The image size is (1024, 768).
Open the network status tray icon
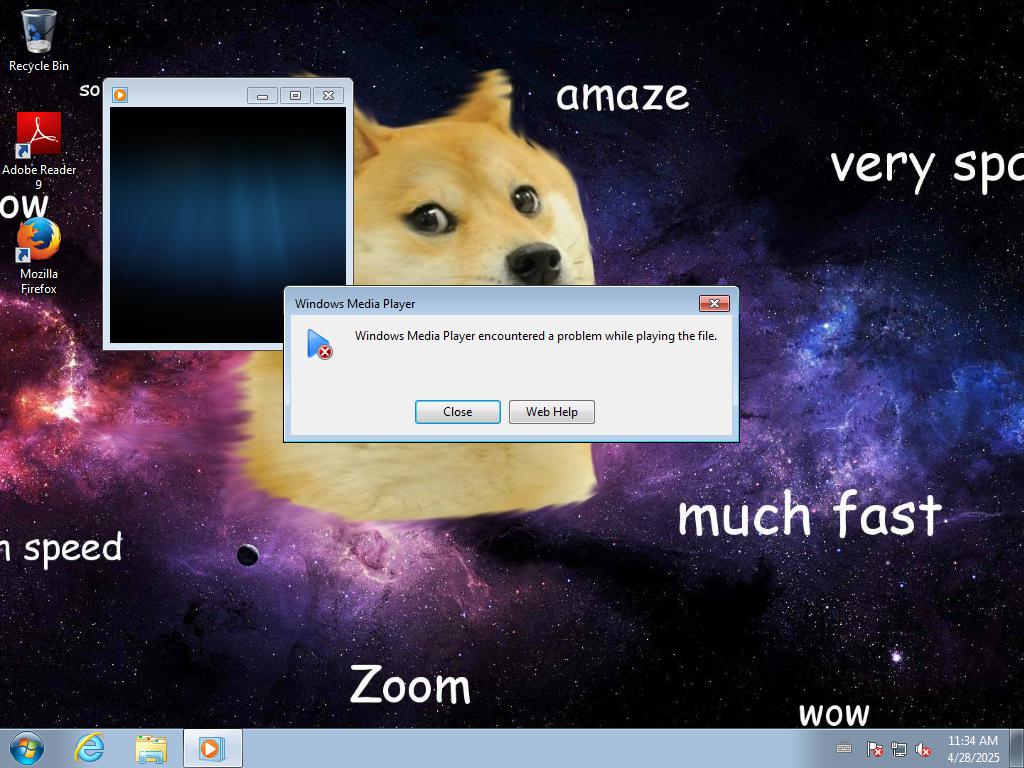point(899,748)
